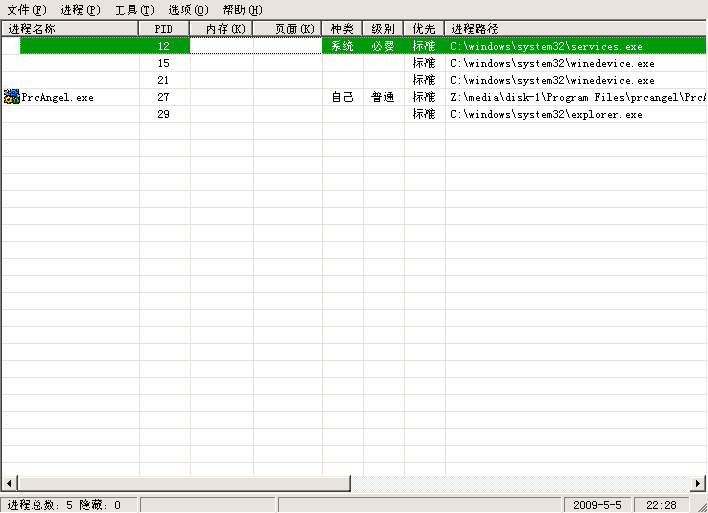708x513 pixels.
Task: Click winedevice.exe path in PID 21 row
Action: [552, 80]
